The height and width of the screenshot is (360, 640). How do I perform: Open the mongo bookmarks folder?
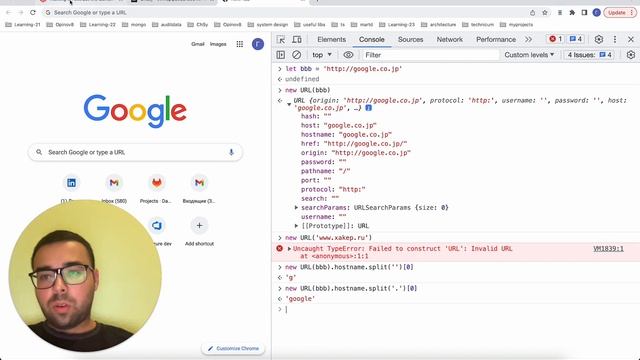[134, 24]
